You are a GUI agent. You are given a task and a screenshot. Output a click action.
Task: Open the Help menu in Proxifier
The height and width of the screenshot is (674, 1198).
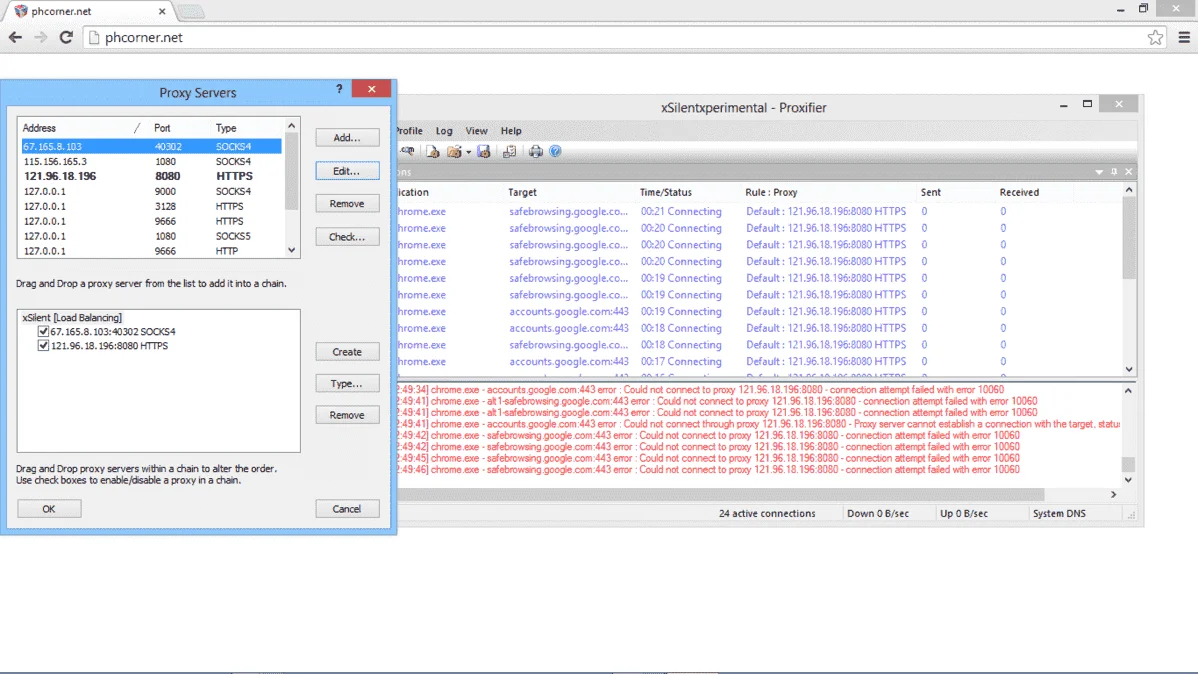click(511, 131)
